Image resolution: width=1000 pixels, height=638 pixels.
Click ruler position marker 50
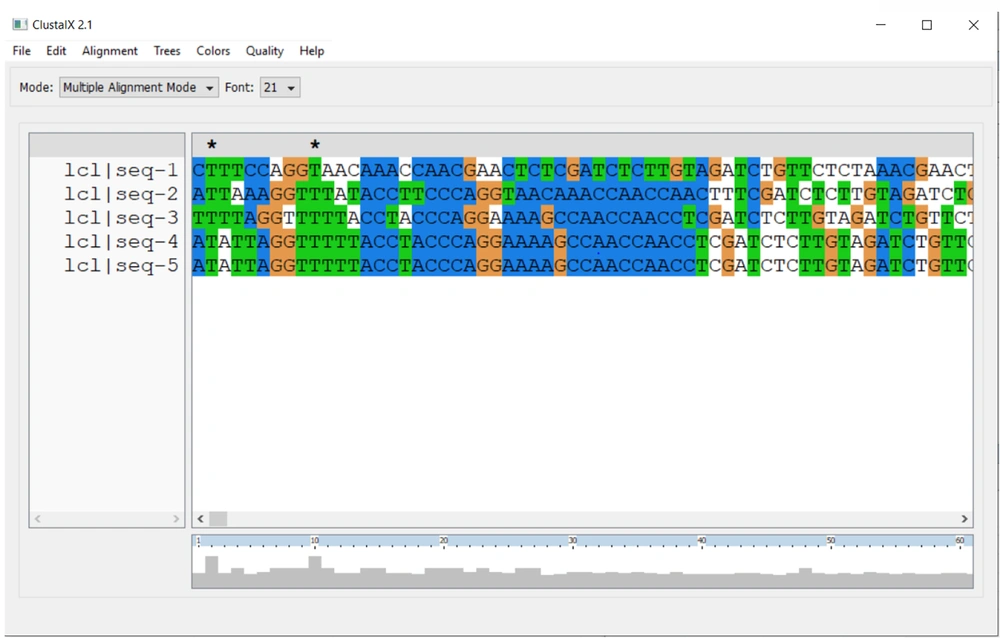click(830, 540)
